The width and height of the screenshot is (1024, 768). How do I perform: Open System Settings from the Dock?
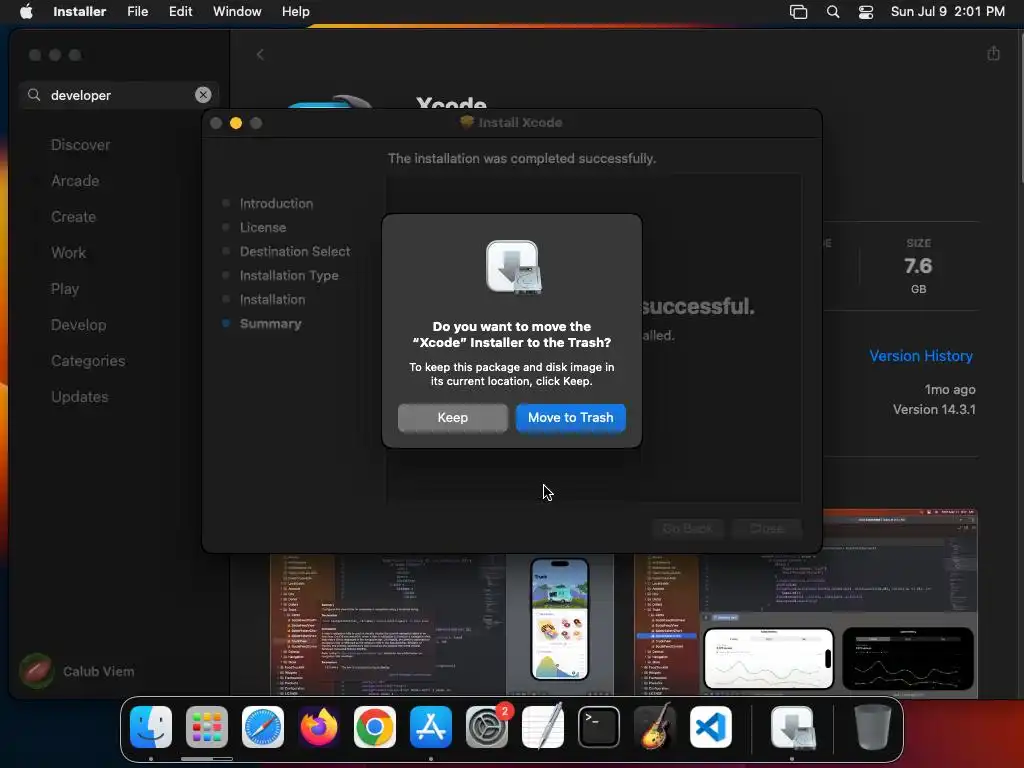[487, 726]
